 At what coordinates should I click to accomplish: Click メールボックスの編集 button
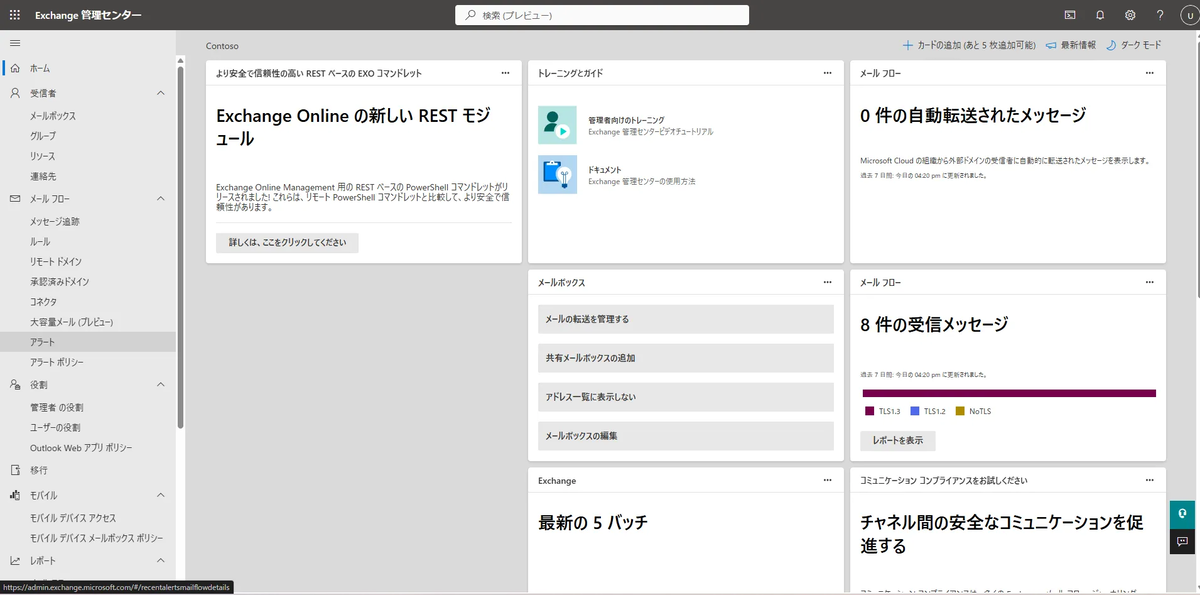(686, 436)
